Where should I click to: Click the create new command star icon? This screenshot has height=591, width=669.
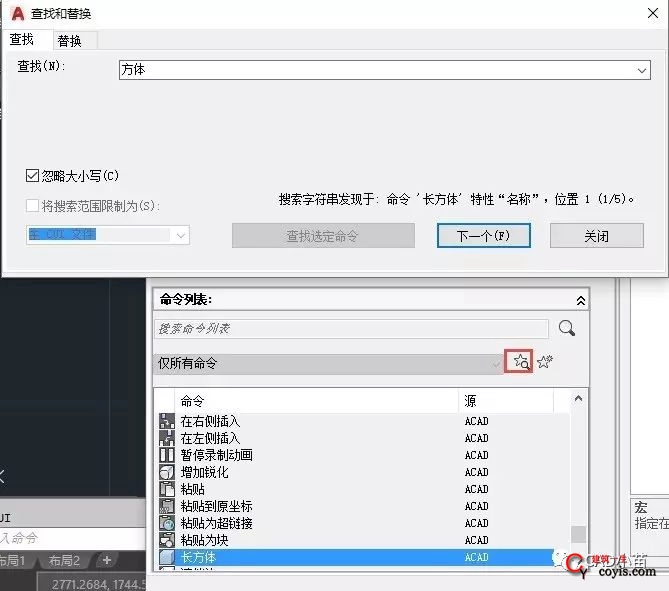point(545,361)
